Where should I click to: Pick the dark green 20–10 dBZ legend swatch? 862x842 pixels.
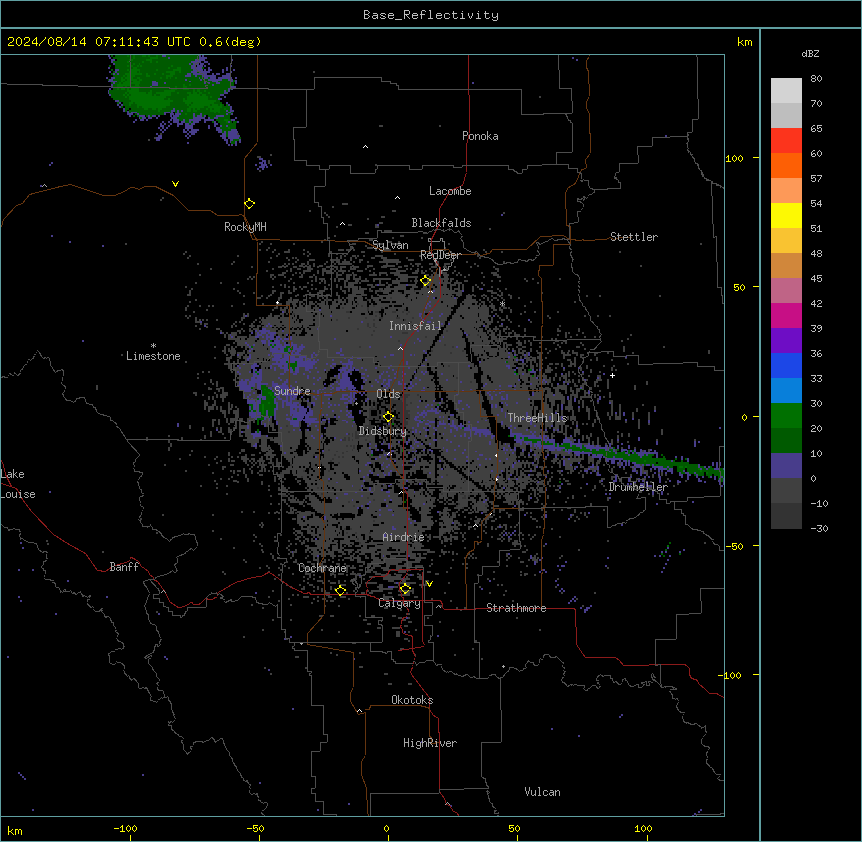pos(786,441)
